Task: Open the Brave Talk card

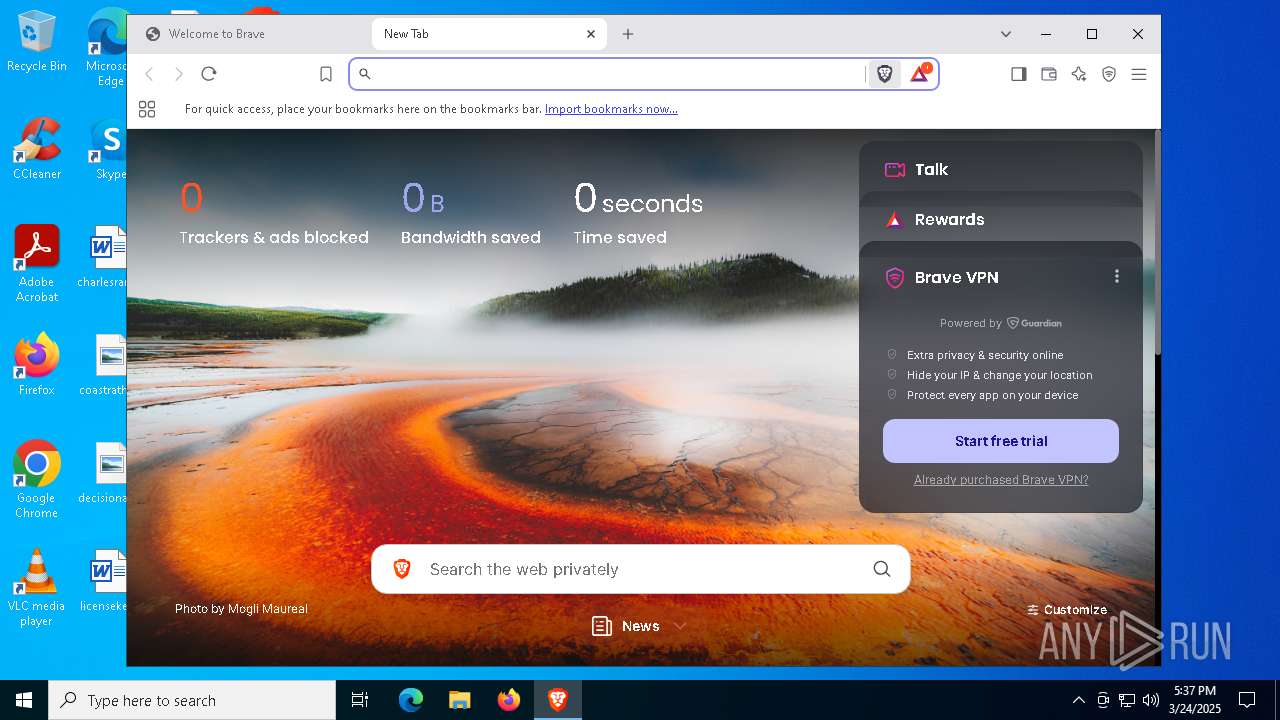Action: tap(1000, 169)
